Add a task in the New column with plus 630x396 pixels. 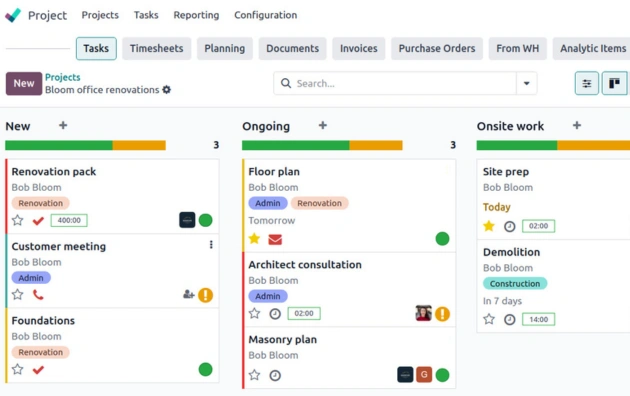point(63,125)
